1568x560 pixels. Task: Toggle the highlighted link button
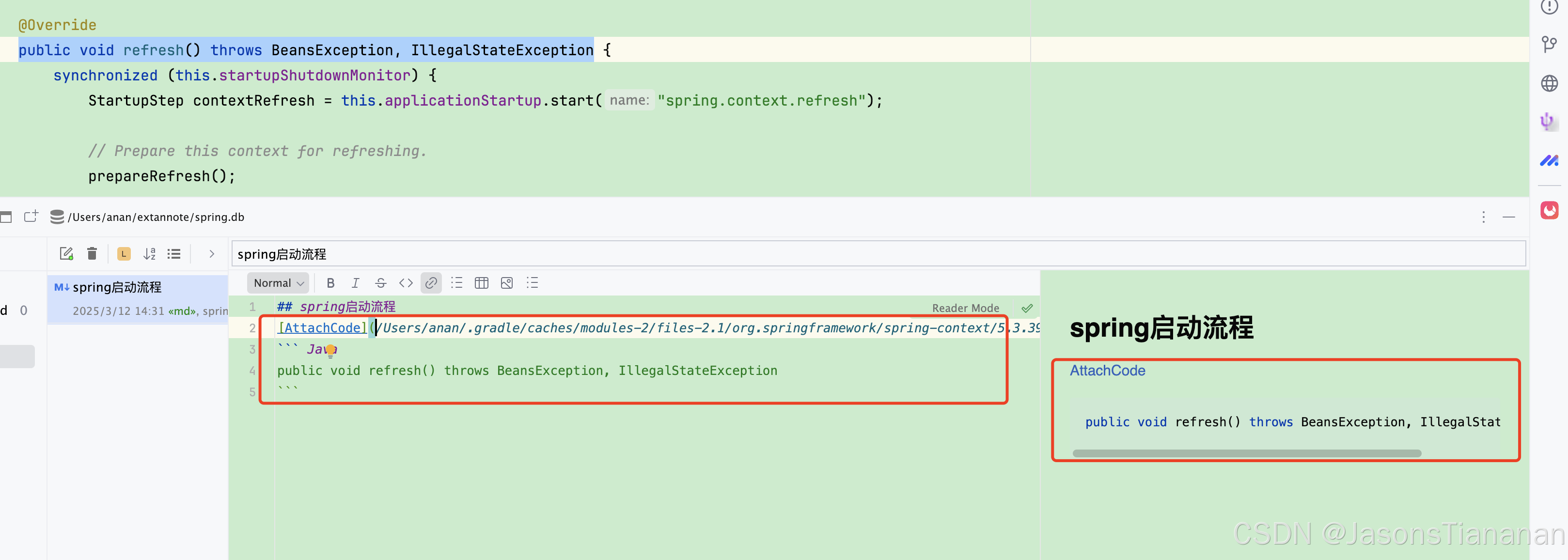[x=431, y=283]
